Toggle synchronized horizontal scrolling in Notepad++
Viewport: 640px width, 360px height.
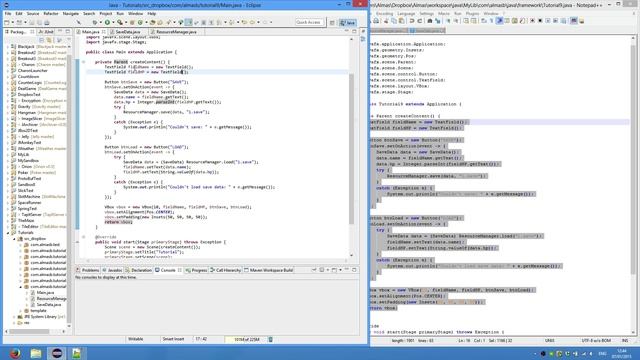pyautogui.click(x=474, y=21)
